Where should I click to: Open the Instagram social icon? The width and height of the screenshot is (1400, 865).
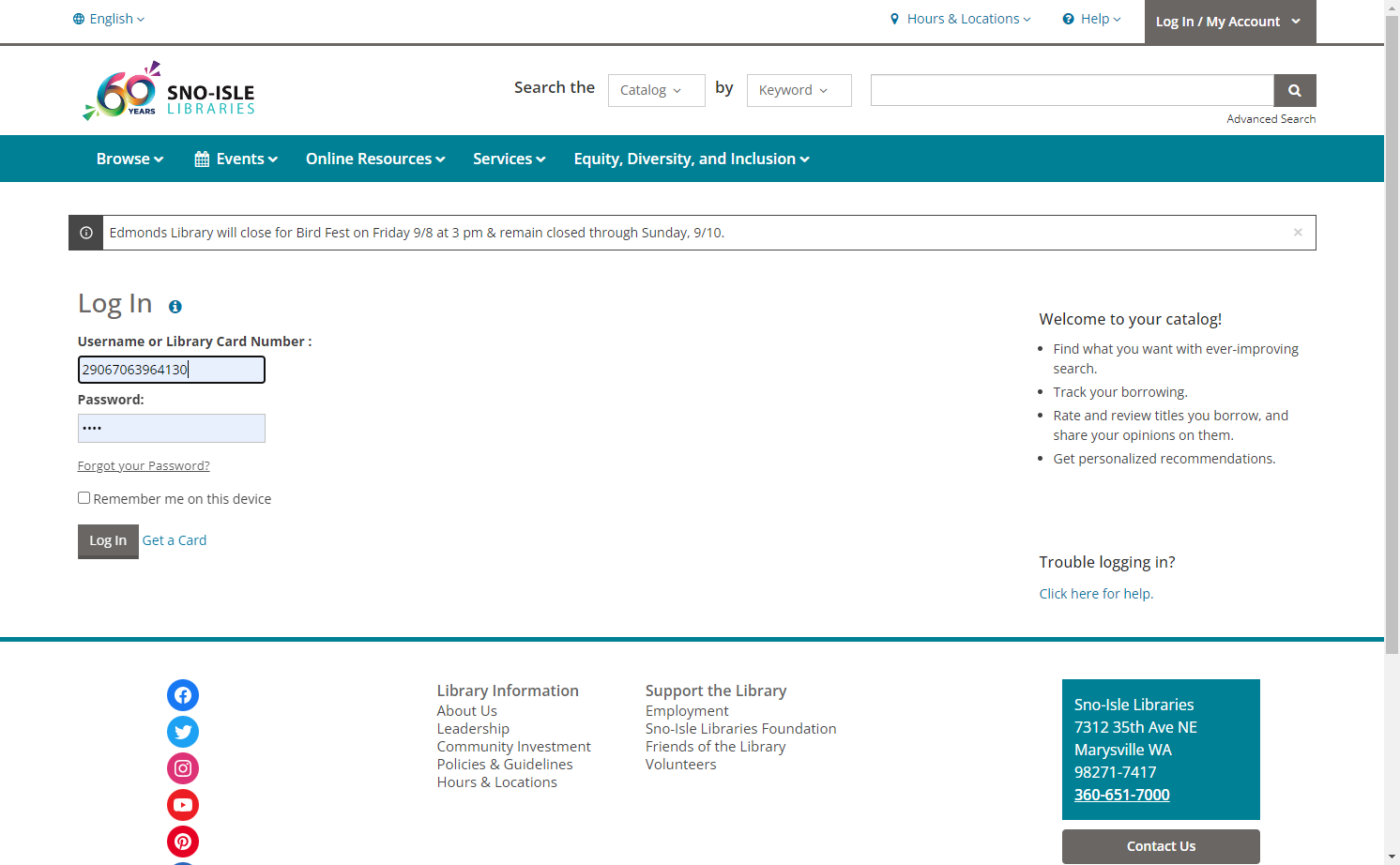click(x=183, y=768)
